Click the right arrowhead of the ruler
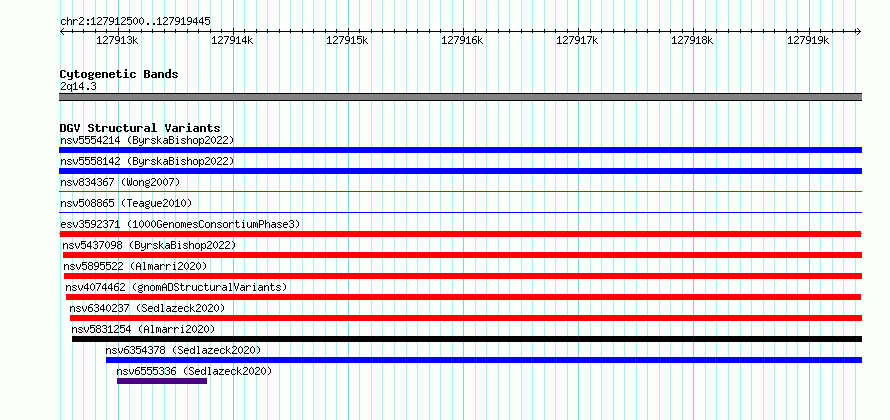 pos(859,32)
